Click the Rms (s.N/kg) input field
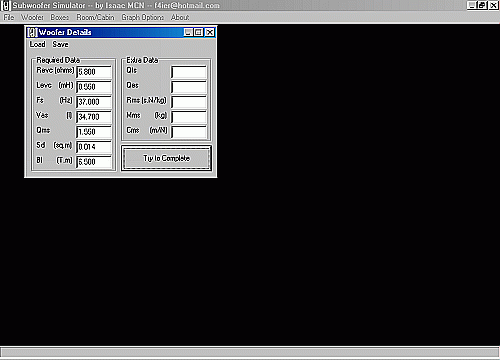500x360 pixels. [189, 102]
